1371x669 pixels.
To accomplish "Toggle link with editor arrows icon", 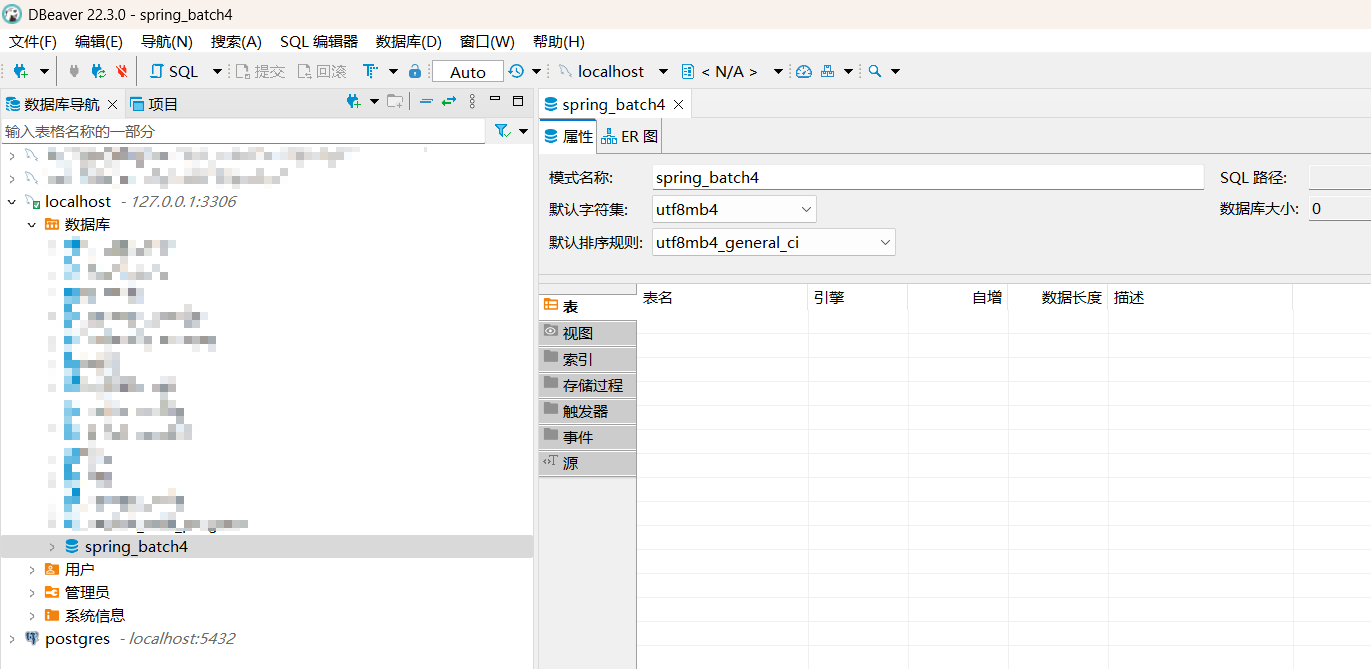I will 449,101.
